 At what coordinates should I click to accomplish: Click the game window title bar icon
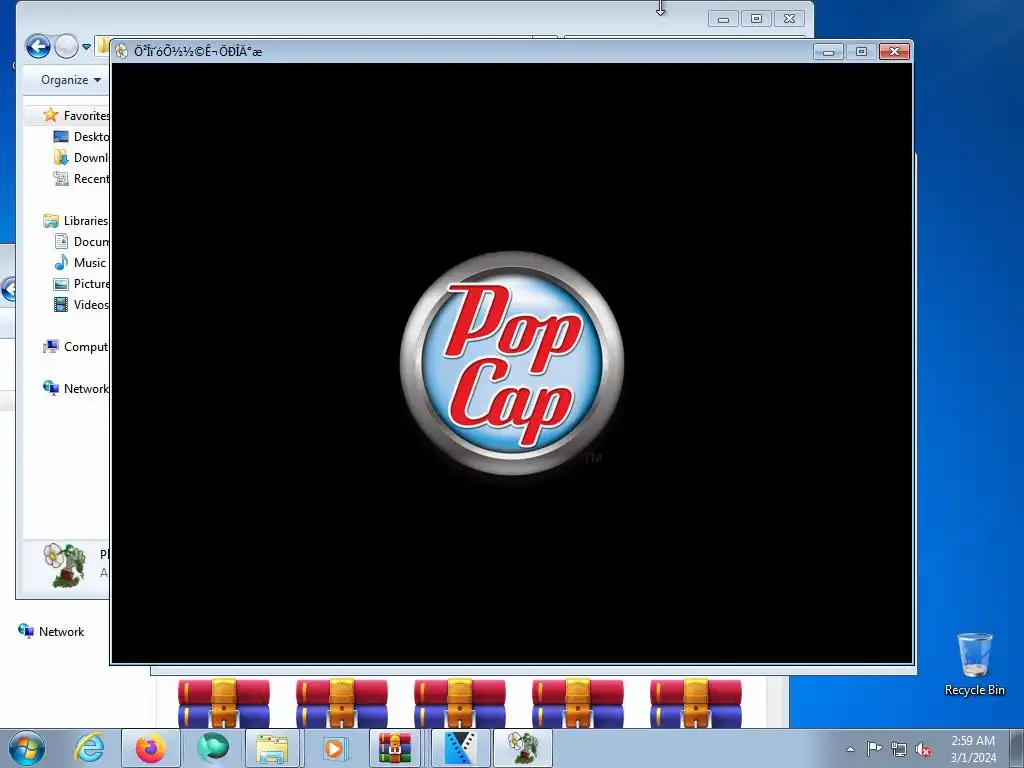(x=121, y=52)
